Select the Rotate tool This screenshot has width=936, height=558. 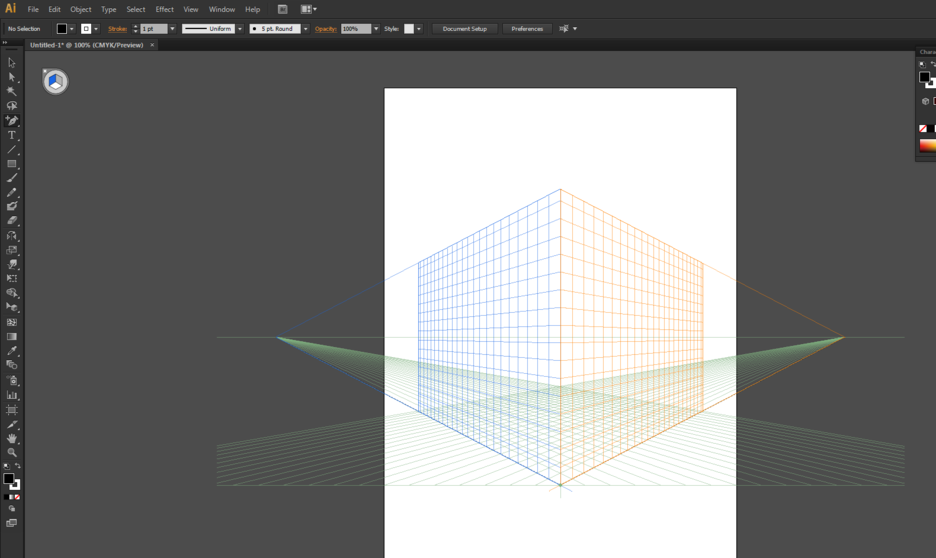11,236
